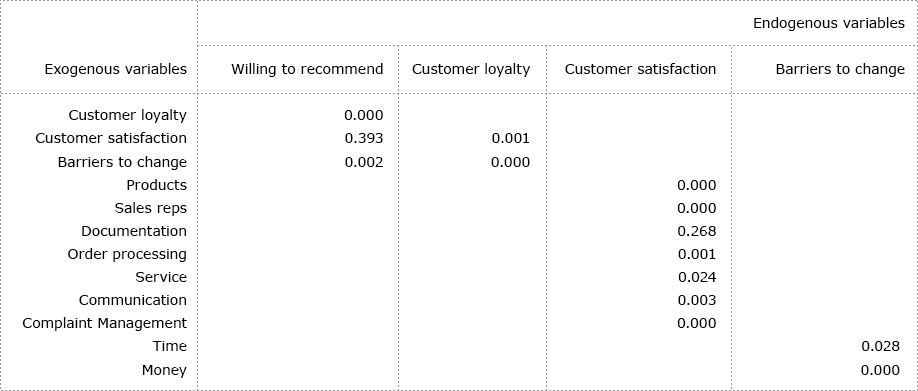Click the 0.002 value under Willing to recommend
Viewport: 918px width, 391px height.
click(x=364, y=162)
